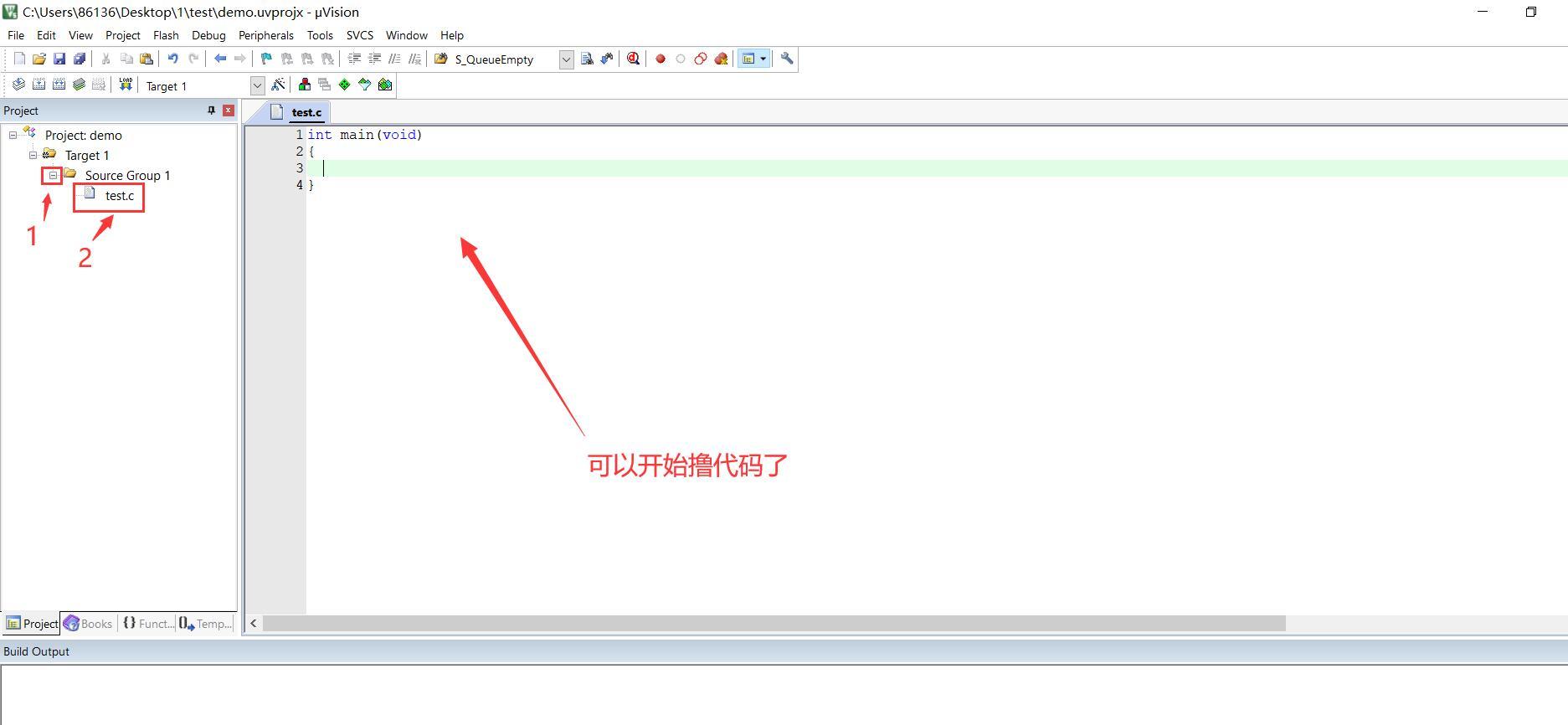Open Manage Run-Time Environment icon
This screenshot has height=725, width=1568.
tap(345, 85)
